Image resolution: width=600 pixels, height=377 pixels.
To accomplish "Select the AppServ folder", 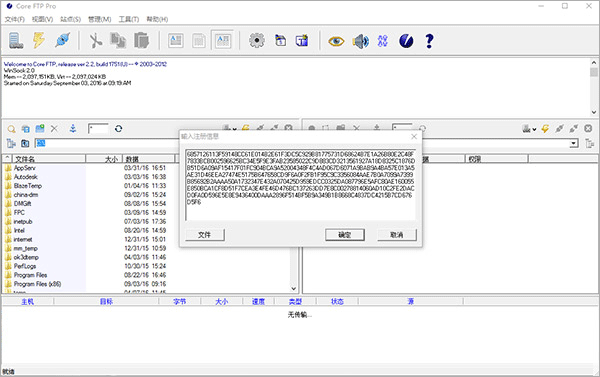I will coord(24,168).
